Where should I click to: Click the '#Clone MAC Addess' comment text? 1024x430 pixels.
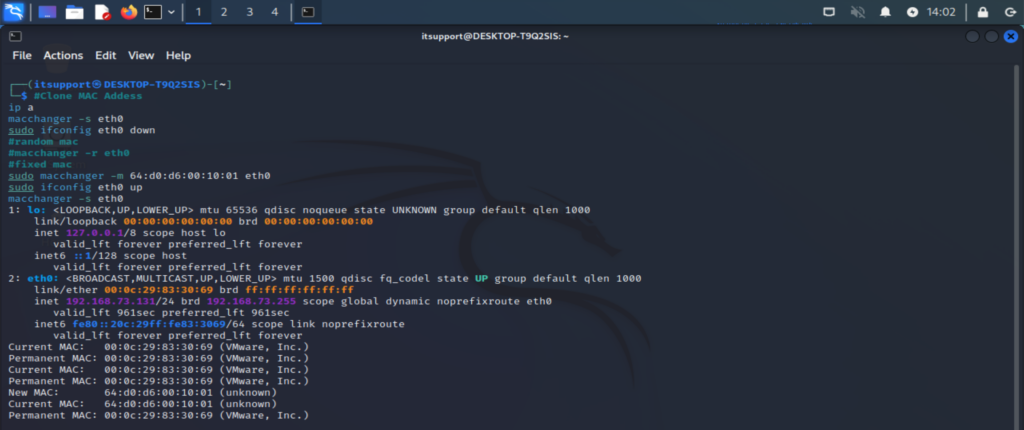pos(88,96)
